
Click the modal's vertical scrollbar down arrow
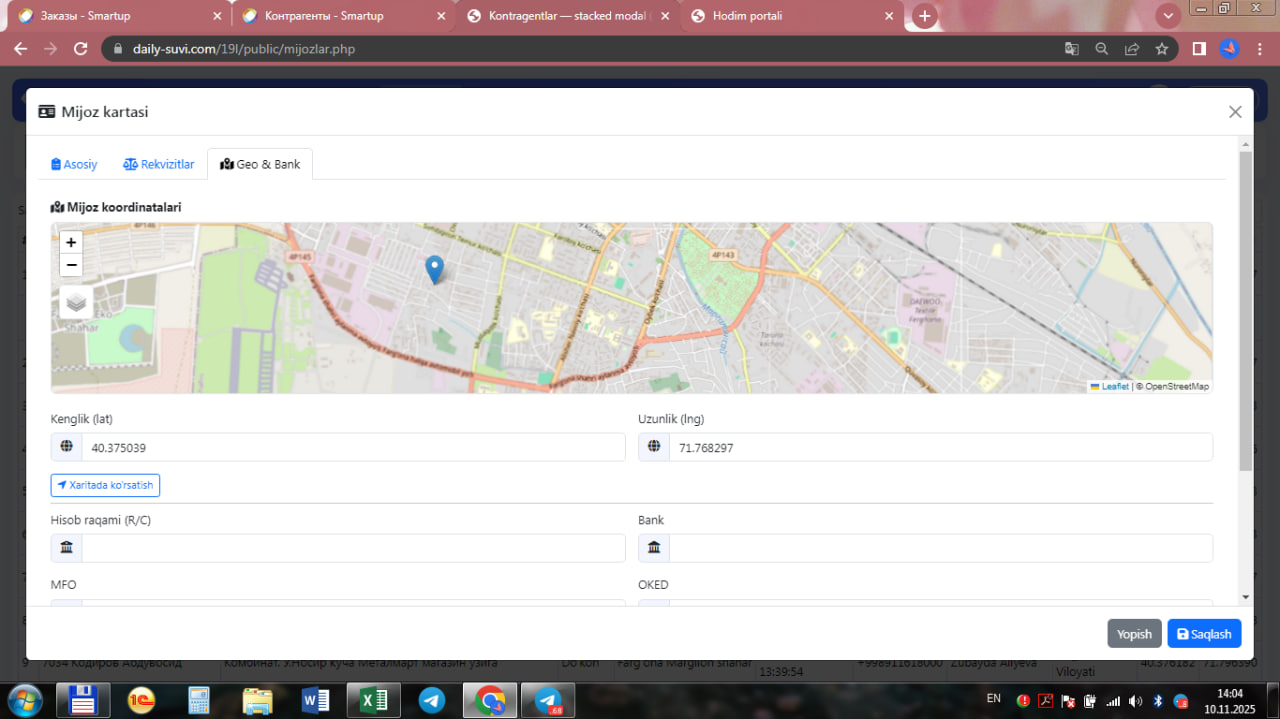click(x=1245, y=597)
